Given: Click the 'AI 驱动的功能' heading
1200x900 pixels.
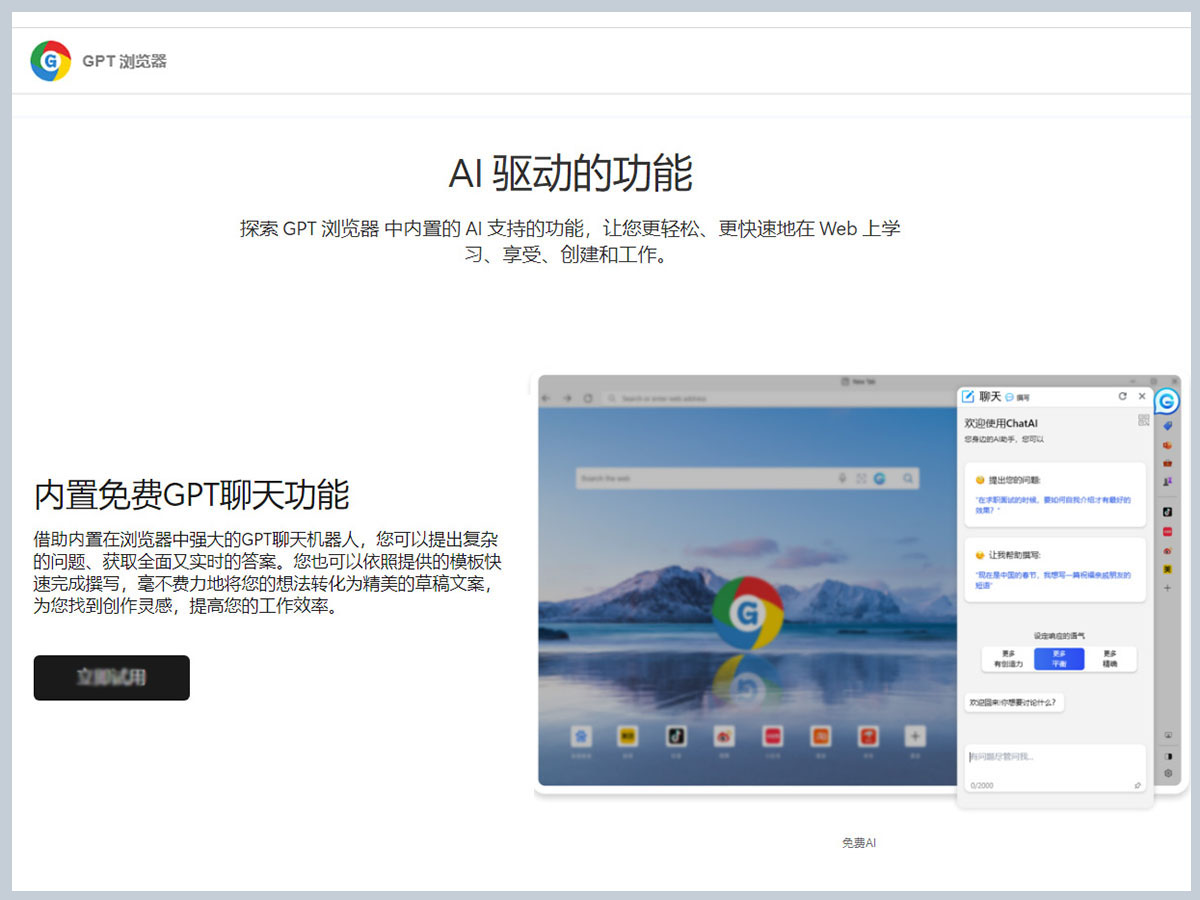Looking at the screenshot, I should click(571, 173).
